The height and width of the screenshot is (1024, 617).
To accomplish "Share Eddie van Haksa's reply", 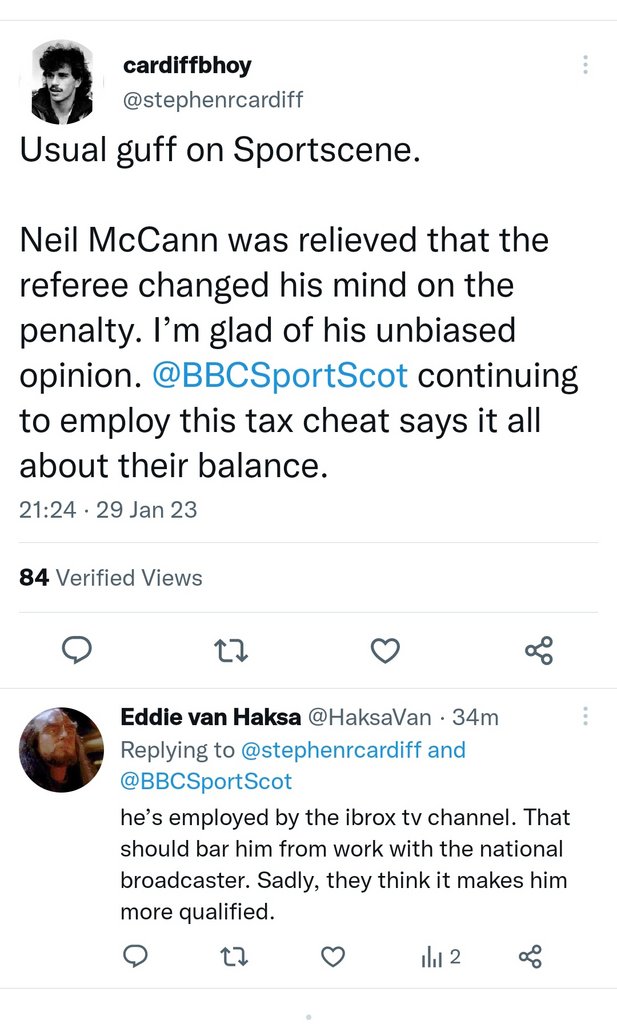I will 530,957.
